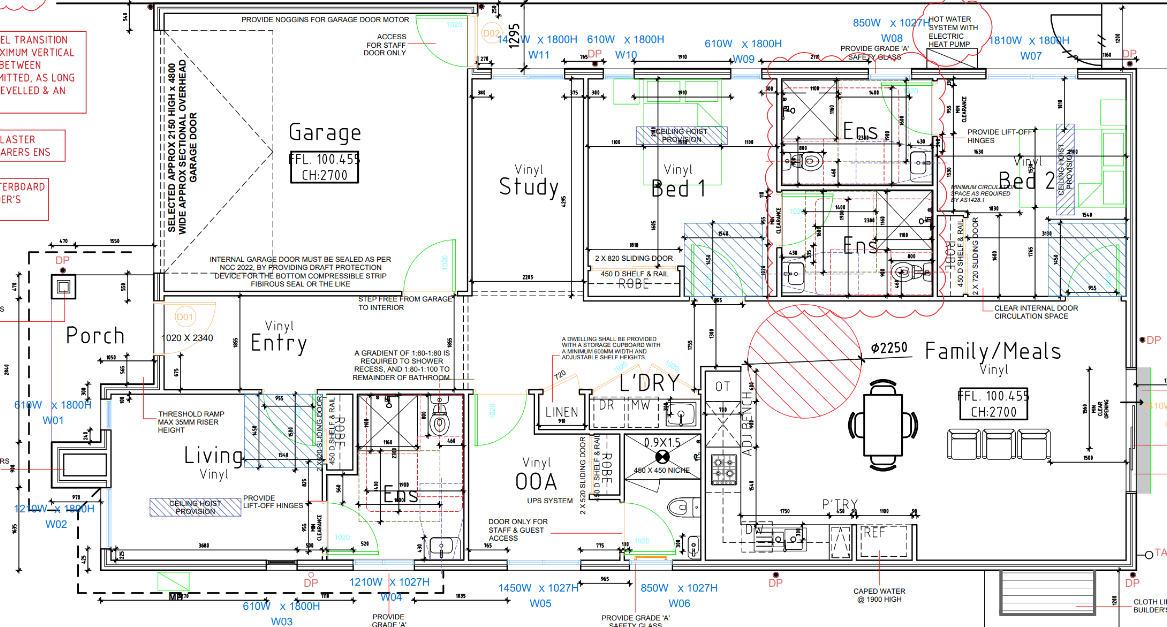The image size is (1167, 627).
Task: Select the shower recess gradient note
Action: pyautogui.click(x=402, y=365)
